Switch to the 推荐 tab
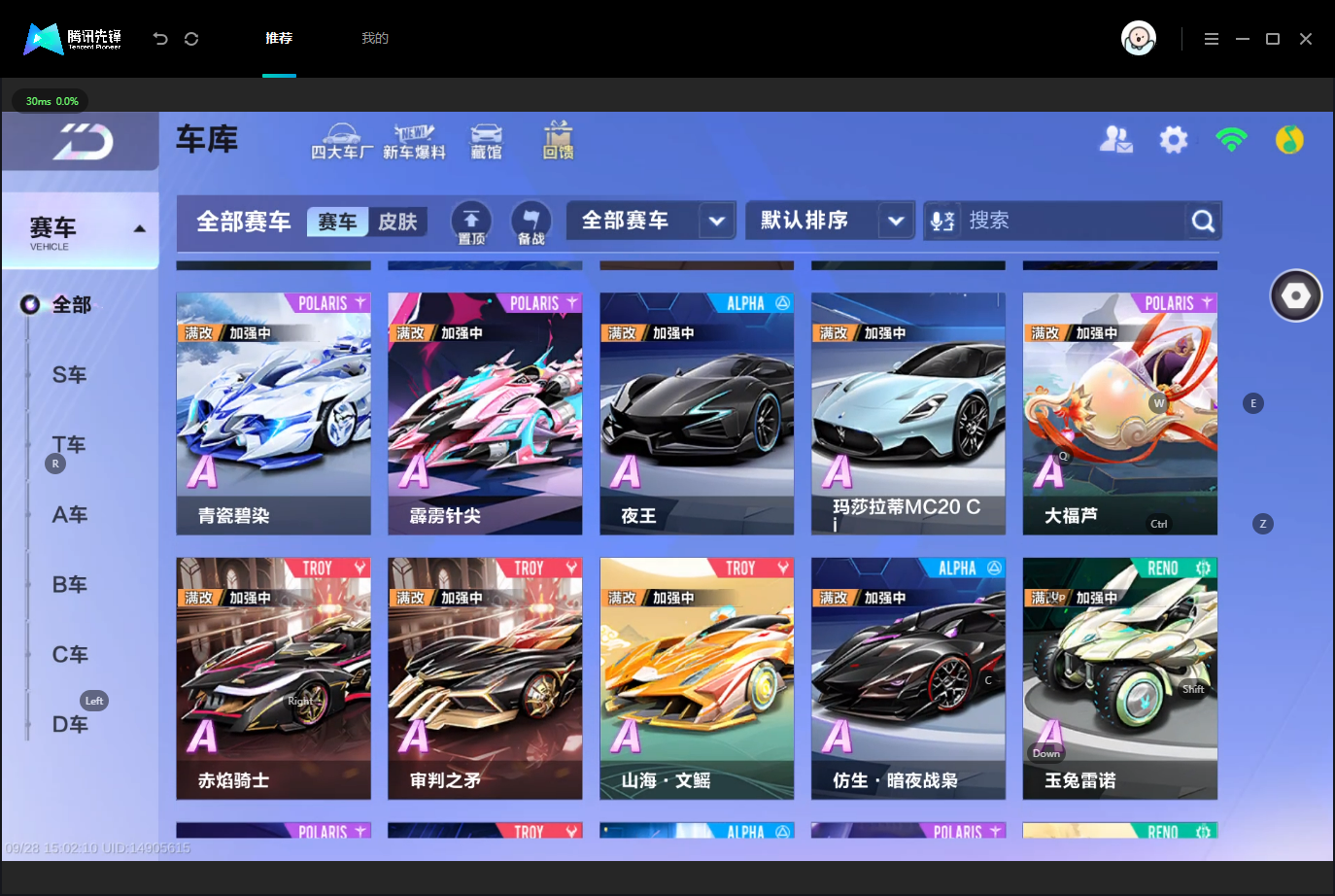Image resolution: width=1335 pixels, height=896 pixels. (x=279, y=39)
